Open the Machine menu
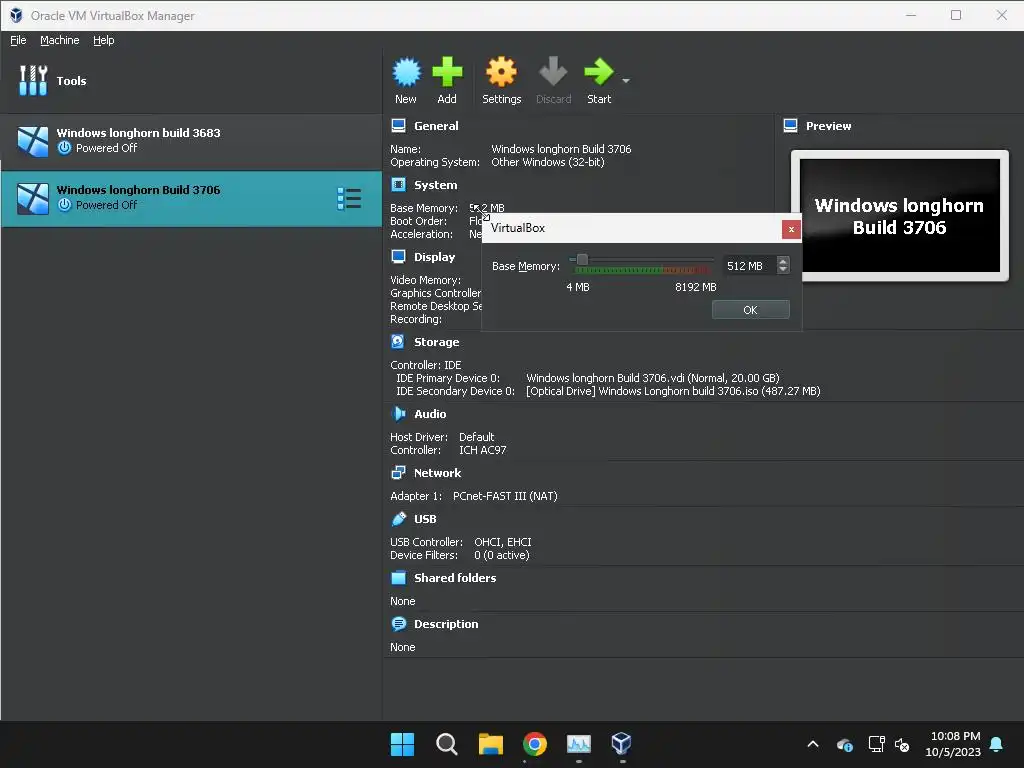Viewport: 1024px width, 768px height. tap(59, 40)
